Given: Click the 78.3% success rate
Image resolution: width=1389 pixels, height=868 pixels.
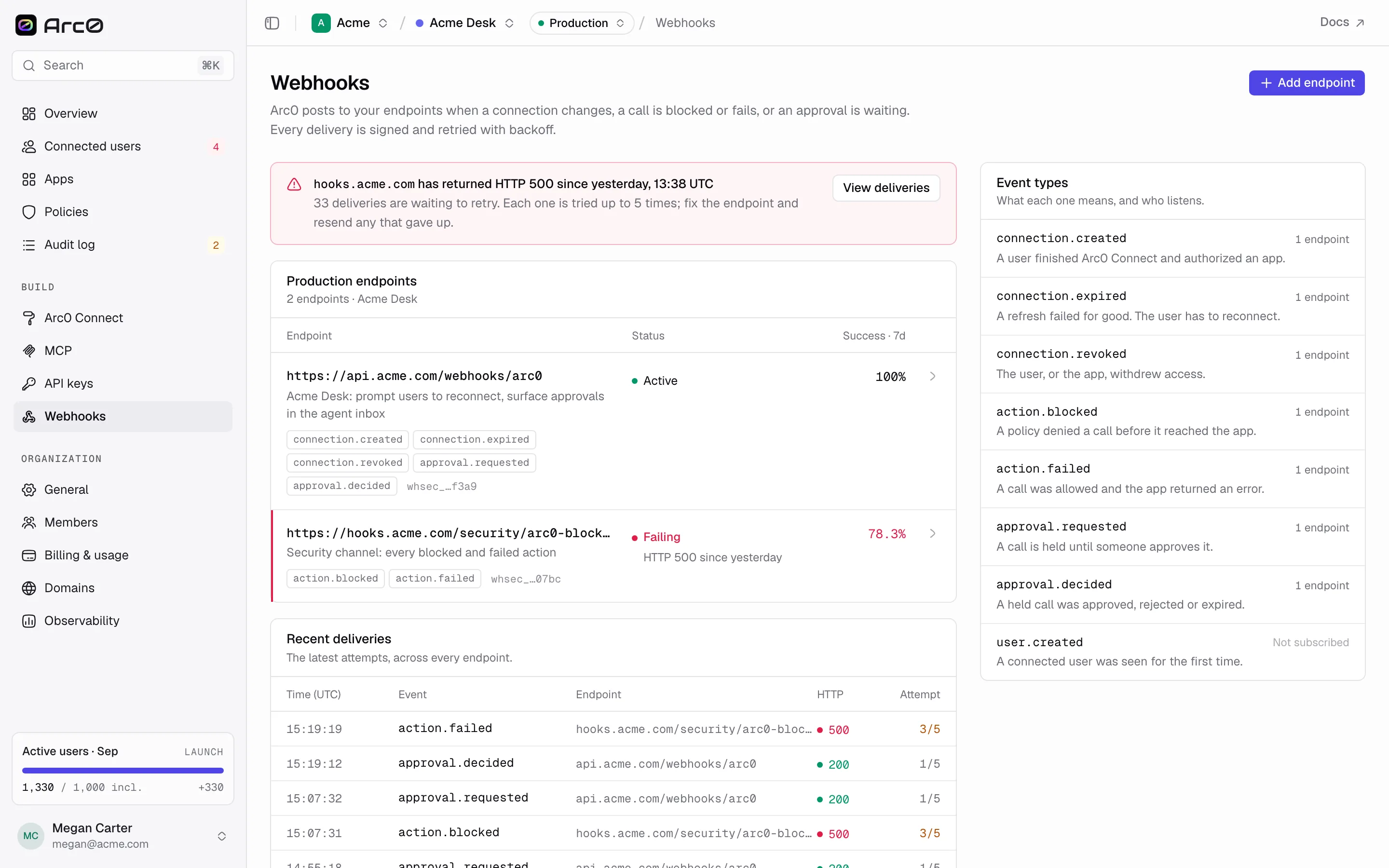Looking at the screenshot, I should (x=887, y=534).
